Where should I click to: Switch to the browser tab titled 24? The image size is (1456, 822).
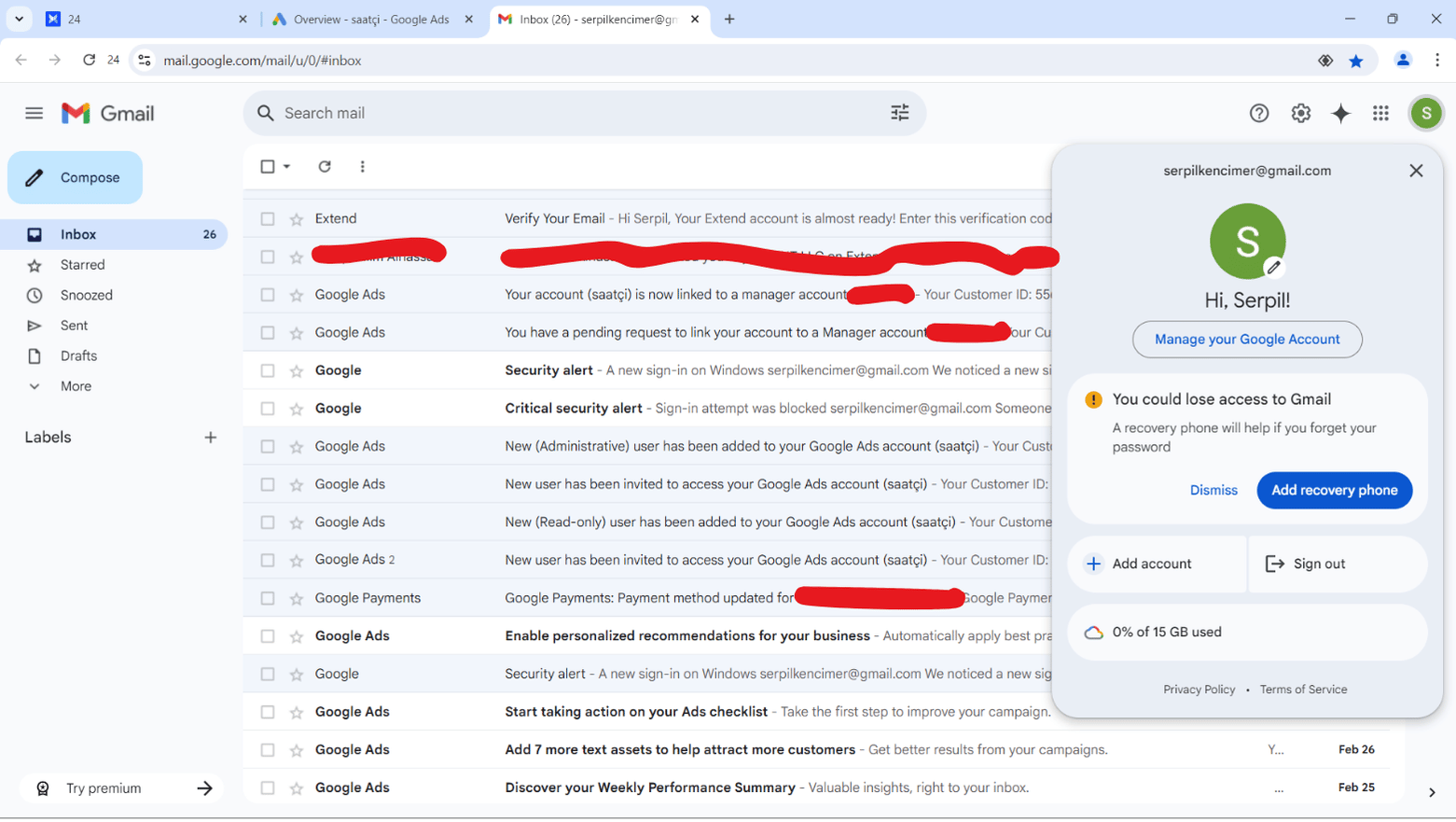[x=145, y=19]
